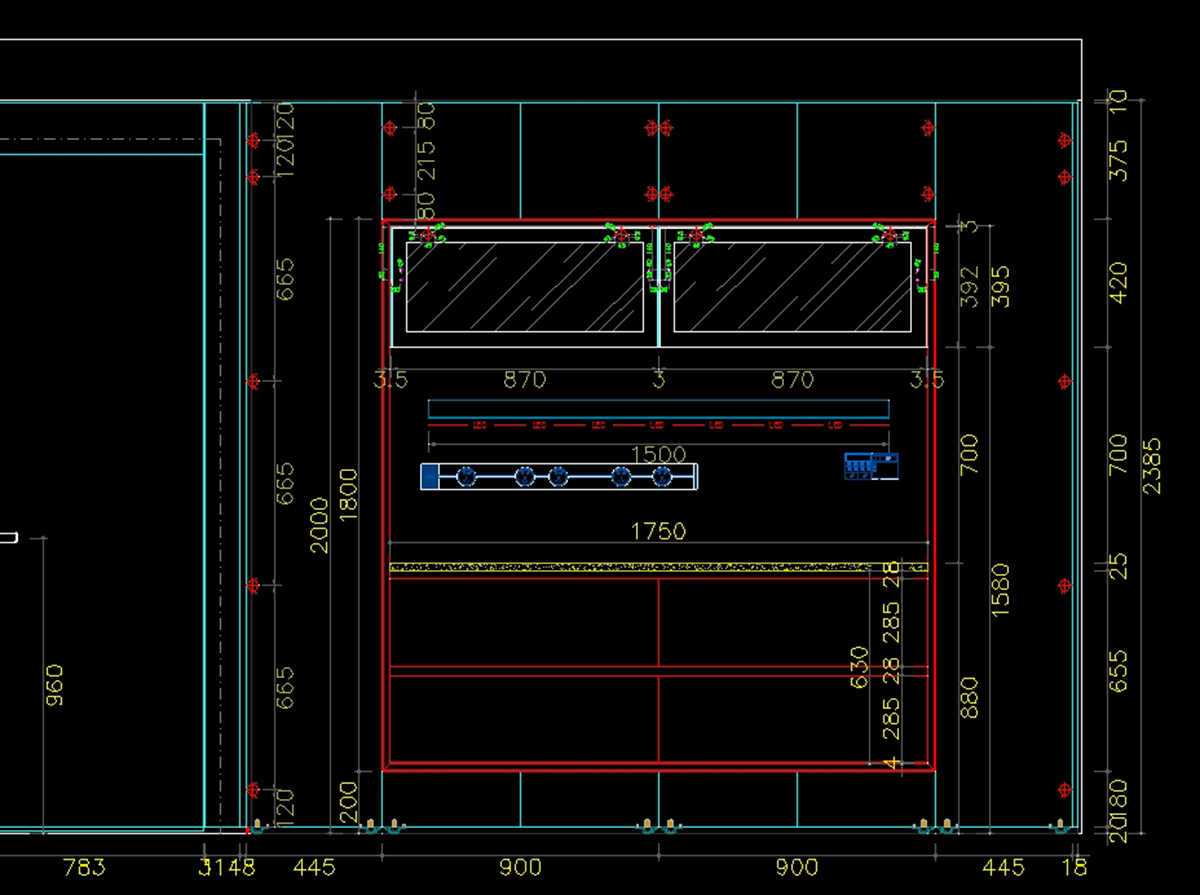Screen dimensions: 1200x895
Task: Click the 1750 dimension label
Action: [x=658, y=531]
